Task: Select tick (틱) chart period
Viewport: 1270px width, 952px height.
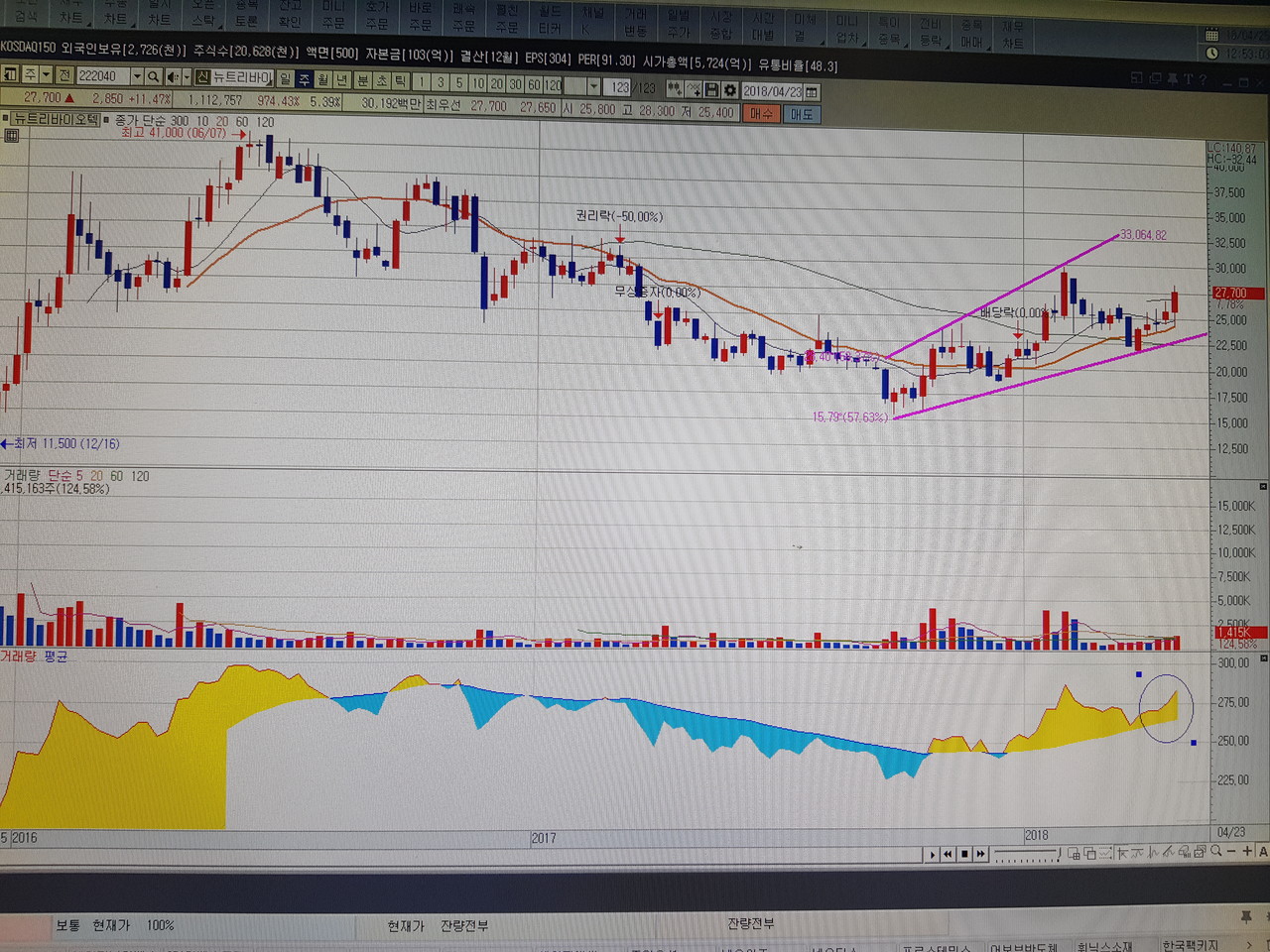Action: pos(400,80)
